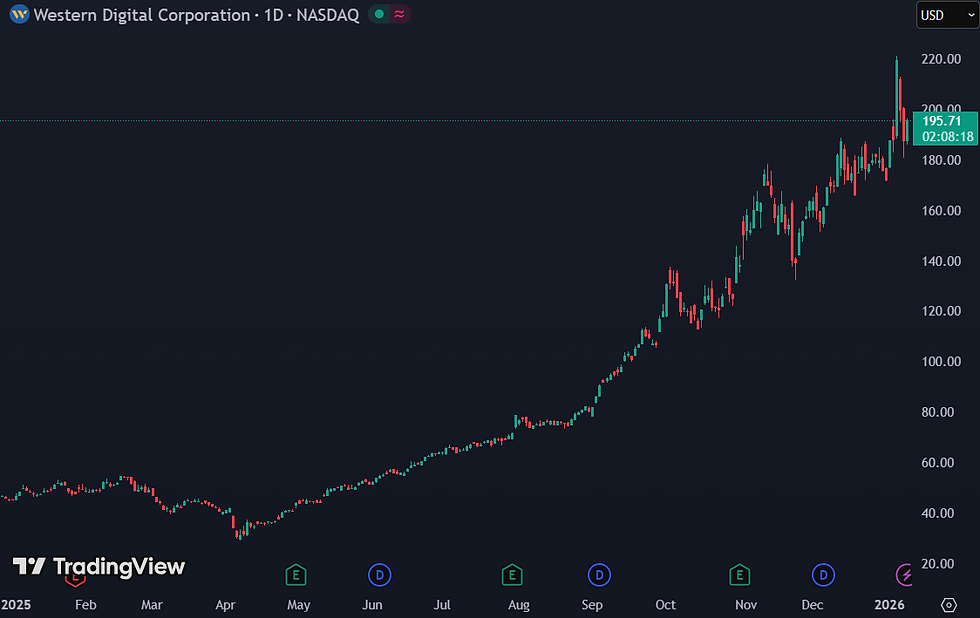Click the Sep label on the time axis
Image resolution: width=980 pixels, height=618 pixels.
coord(592,605)
